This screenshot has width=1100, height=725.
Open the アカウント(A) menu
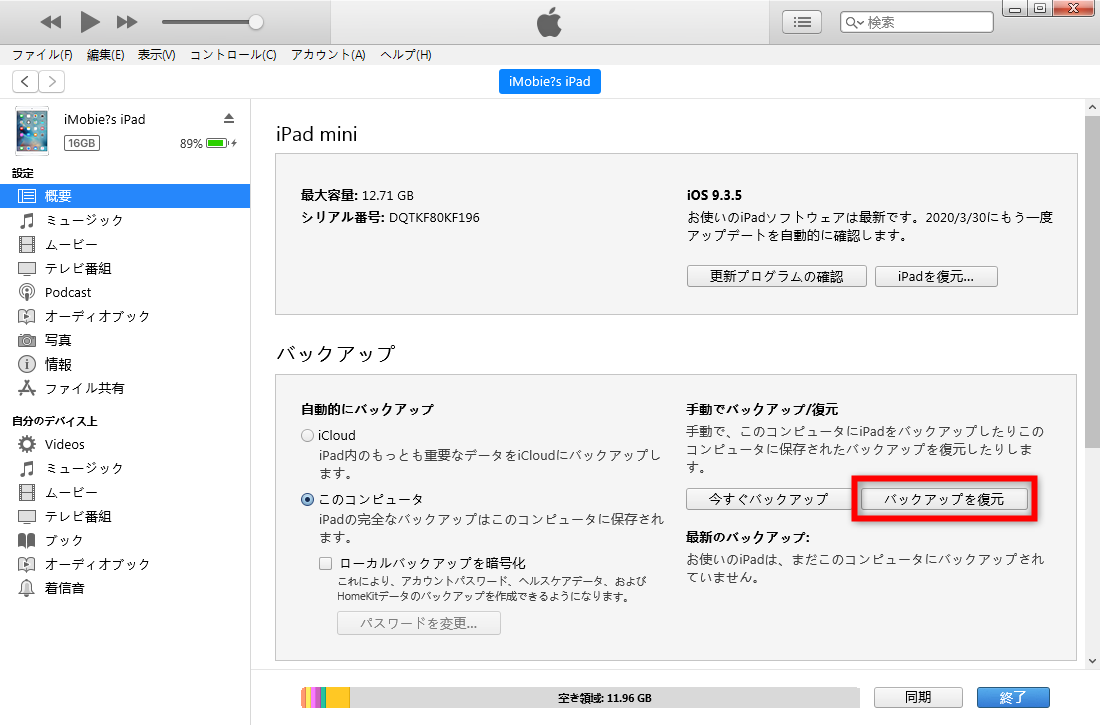tap(328, 55)
